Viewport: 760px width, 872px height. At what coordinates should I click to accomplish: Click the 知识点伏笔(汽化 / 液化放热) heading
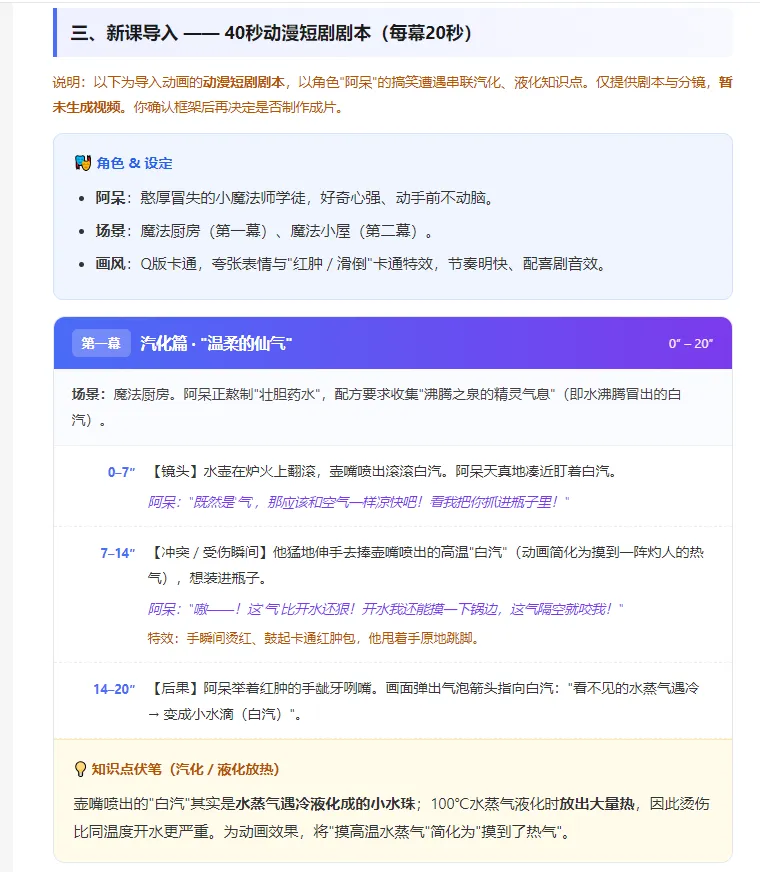click(x=185, y=769)
